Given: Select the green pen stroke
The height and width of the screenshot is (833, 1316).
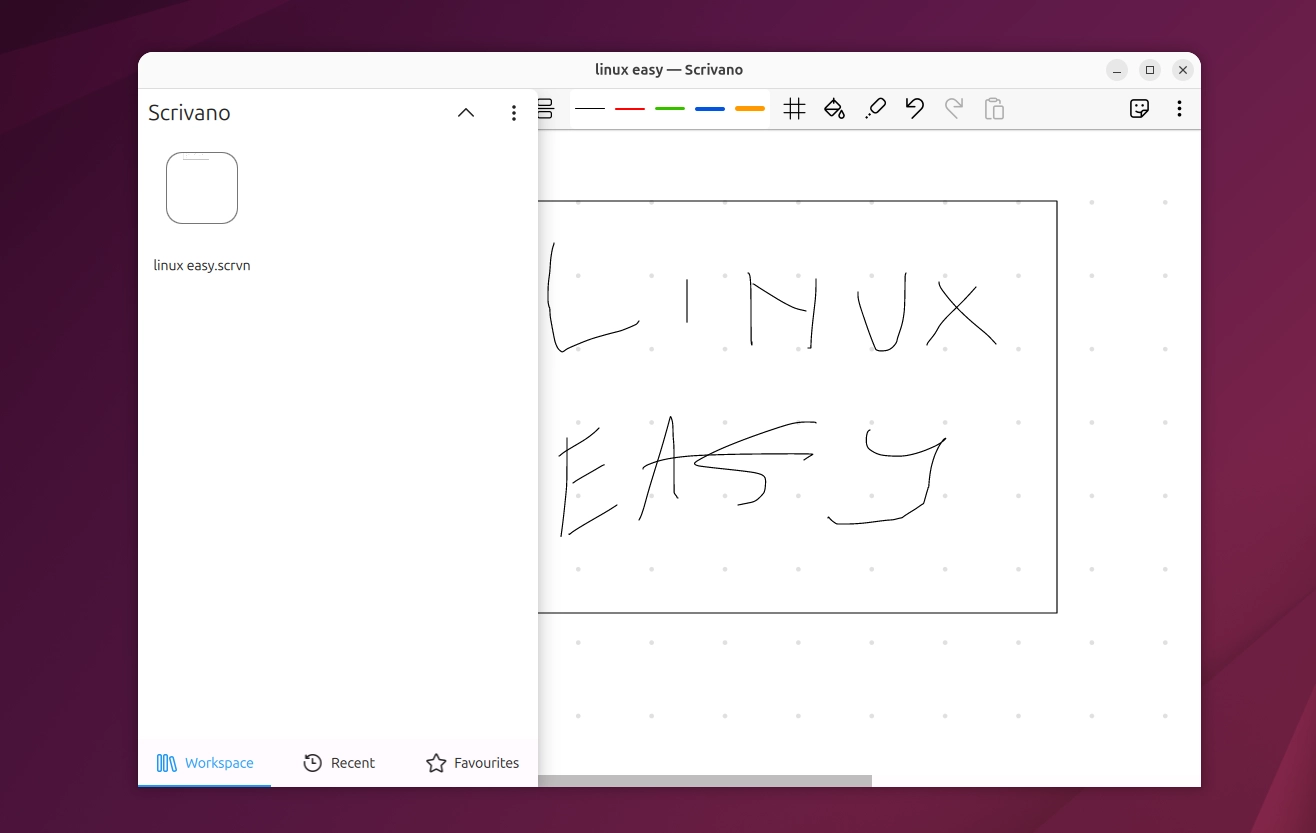Looking at the screenshot, I should 669,109.
